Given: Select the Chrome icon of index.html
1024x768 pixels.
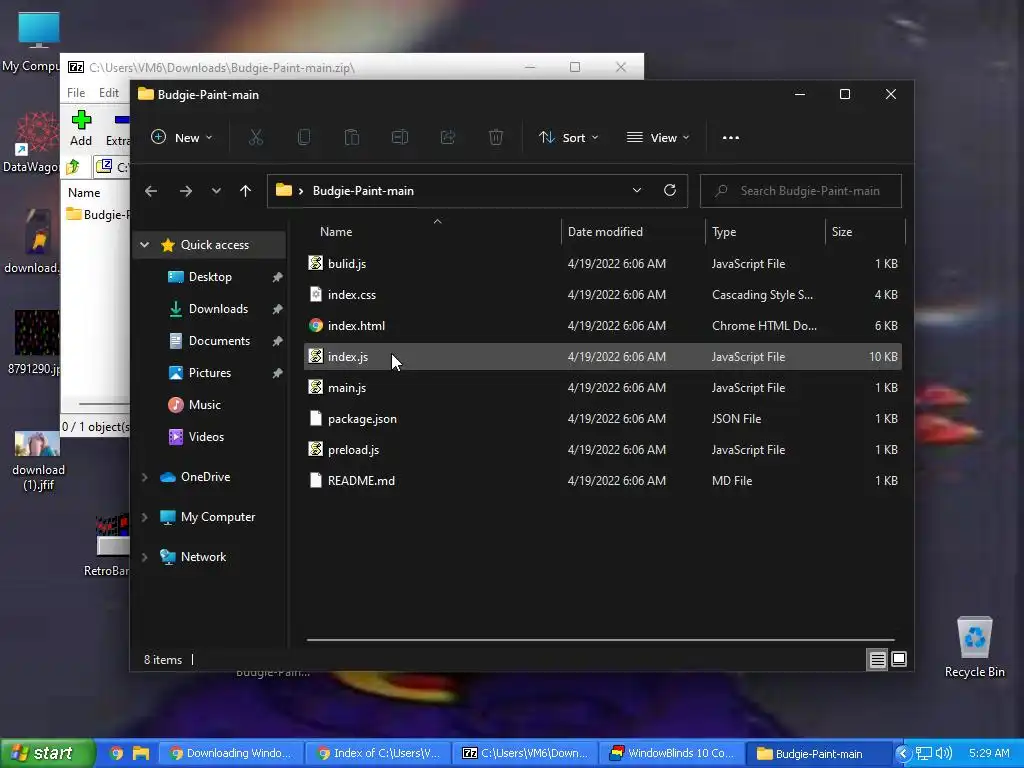Looking at the screenshot, I should tap(315, 325).
